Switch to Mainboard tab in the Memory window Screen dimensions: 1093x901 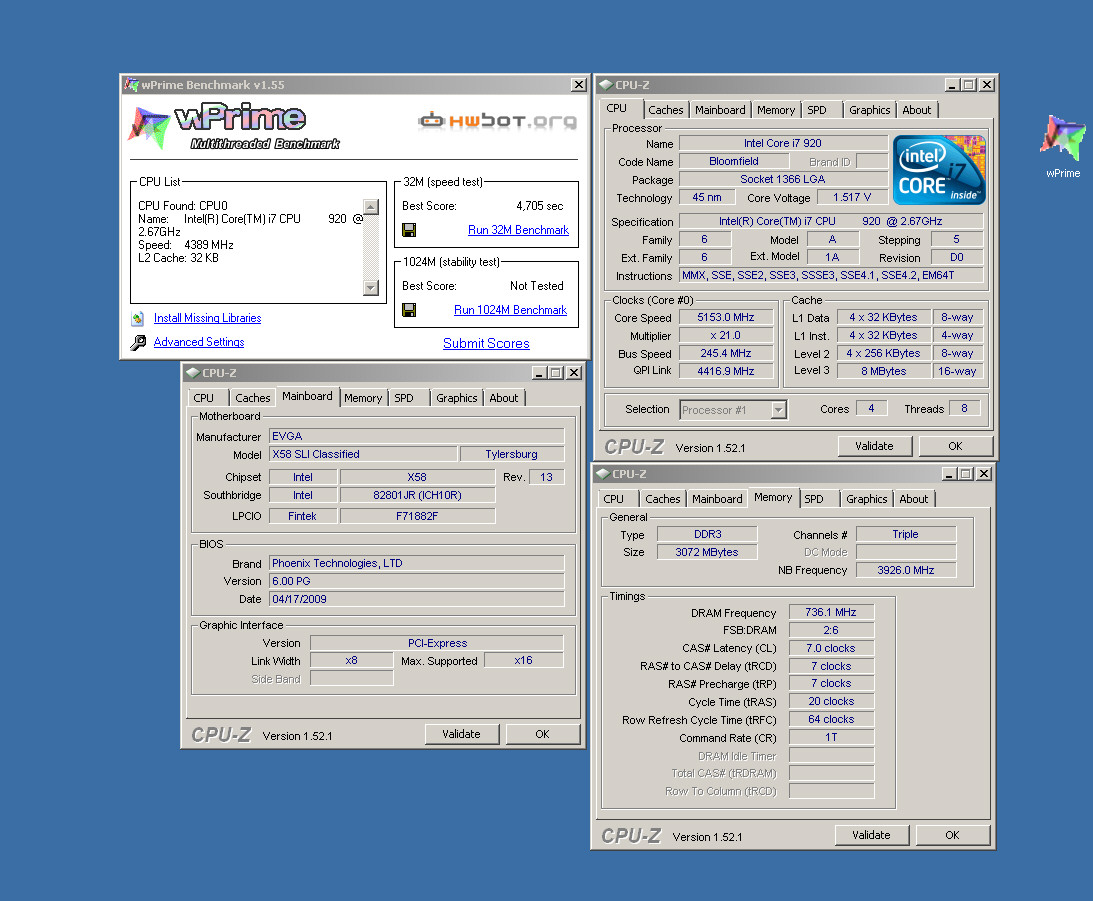coord(717,499)
